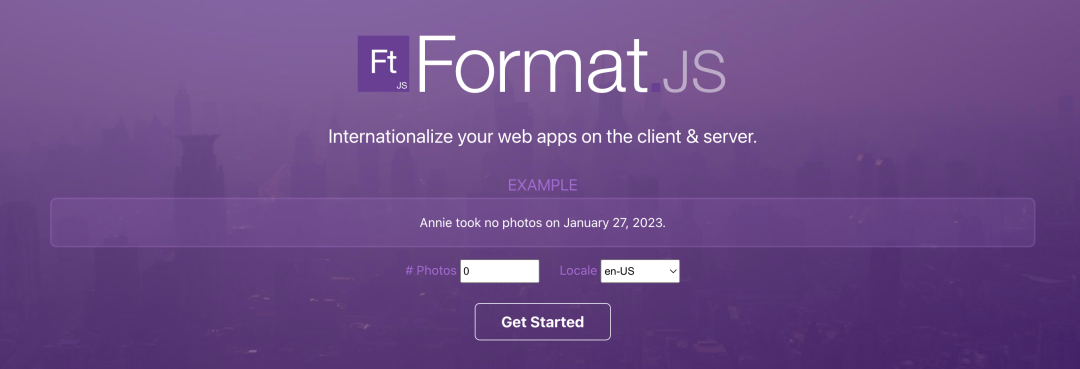Click the EXAMPLE heading
The image size is (1080, 369).
tap(543, 185)
